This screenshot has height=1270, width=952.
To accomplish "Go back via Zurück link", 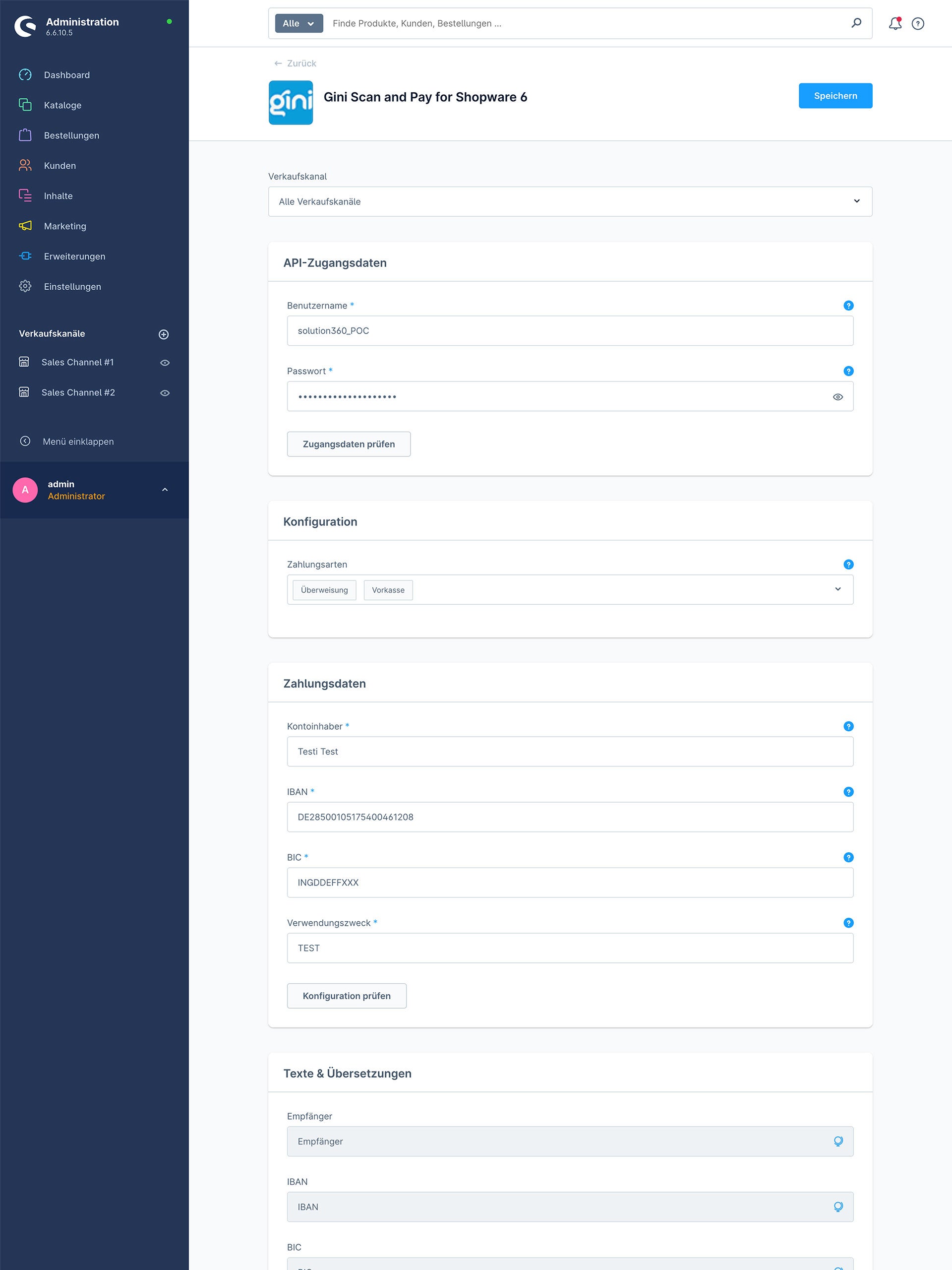I will point(296,63).
